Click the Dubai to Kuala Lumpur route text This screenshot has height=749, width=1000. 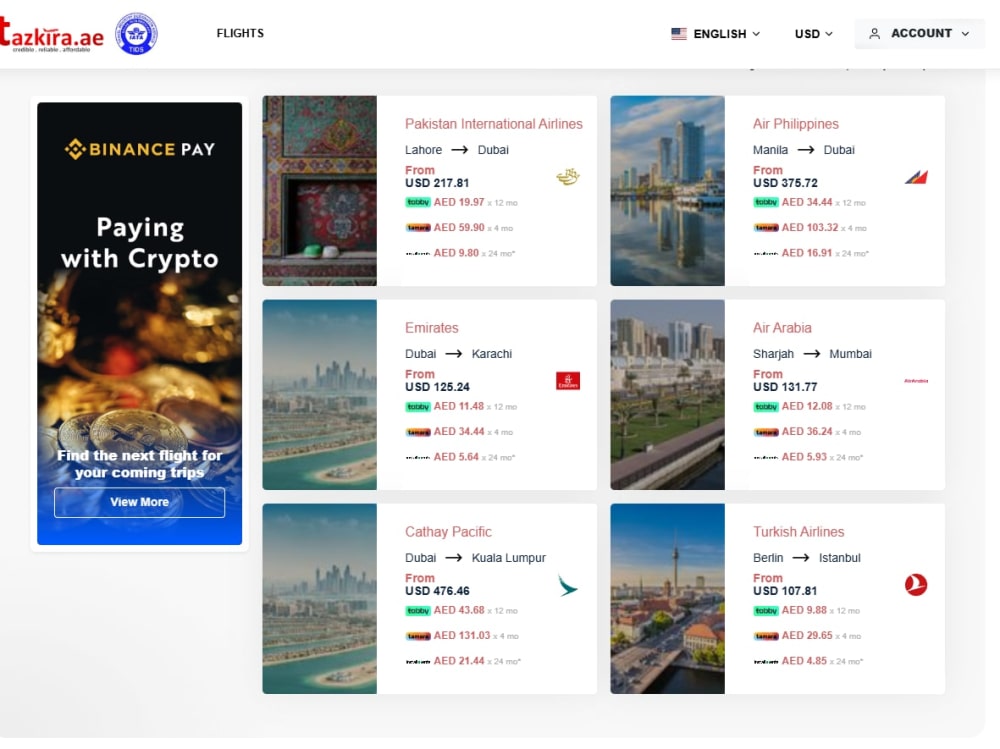[x=475, y=558]
